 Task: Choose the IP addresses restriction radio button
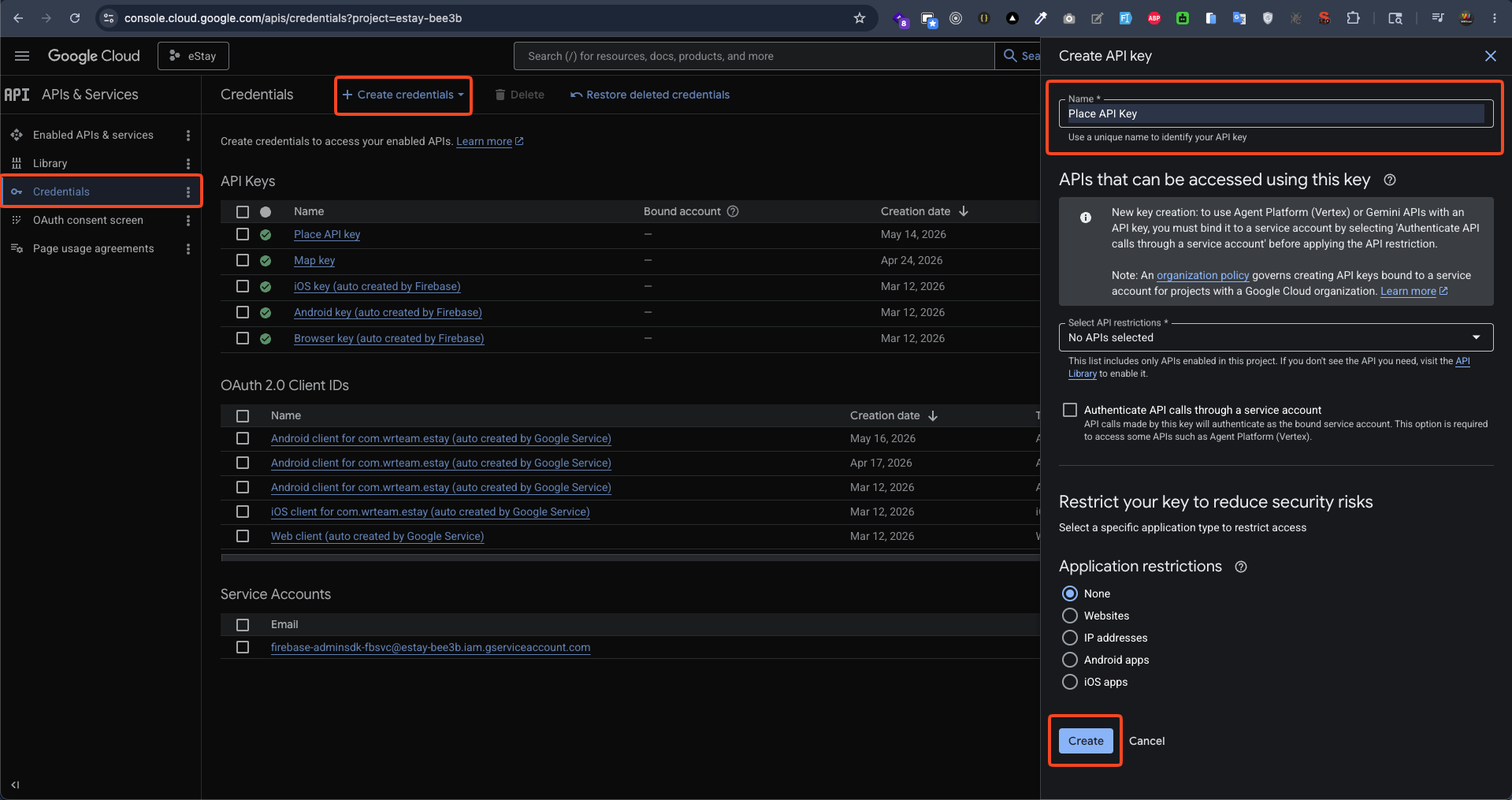click(x=1070, y=638)
